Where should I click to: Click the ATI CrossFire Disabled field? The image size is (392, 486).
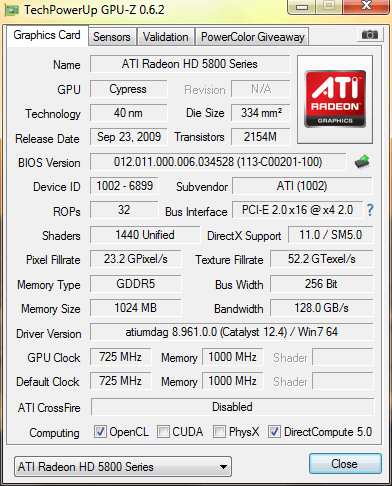[x=232, y=407]
